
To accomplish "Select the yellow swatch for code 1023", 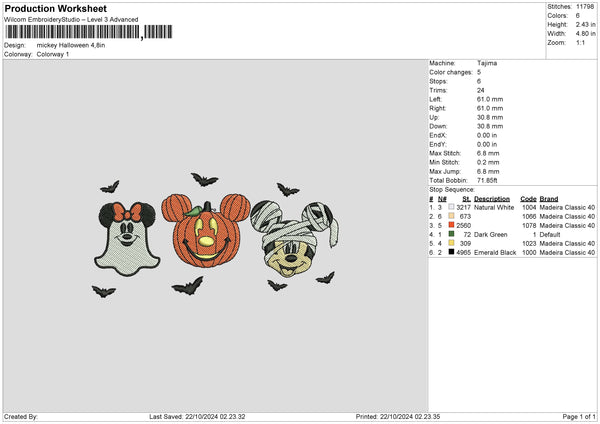I will [x=452, y=243].
